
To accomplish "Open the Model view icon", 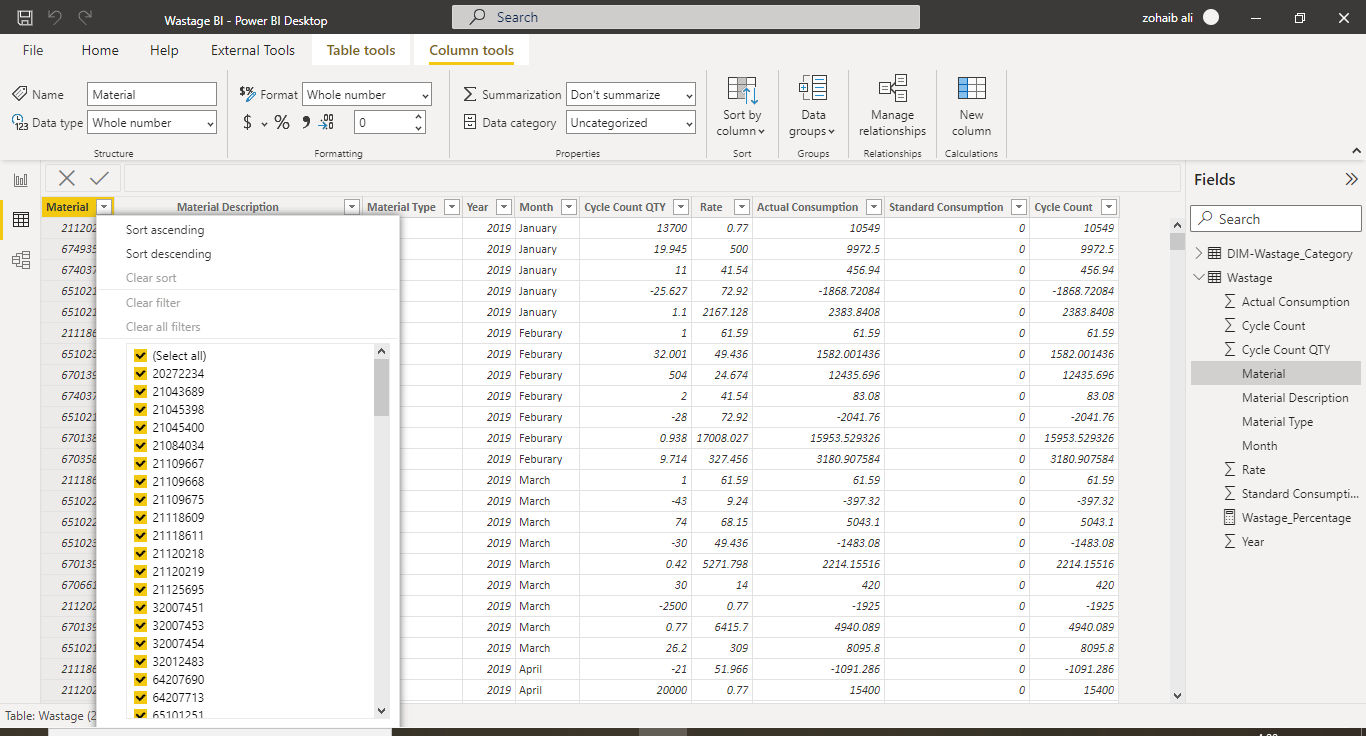I will click(20, 260).
